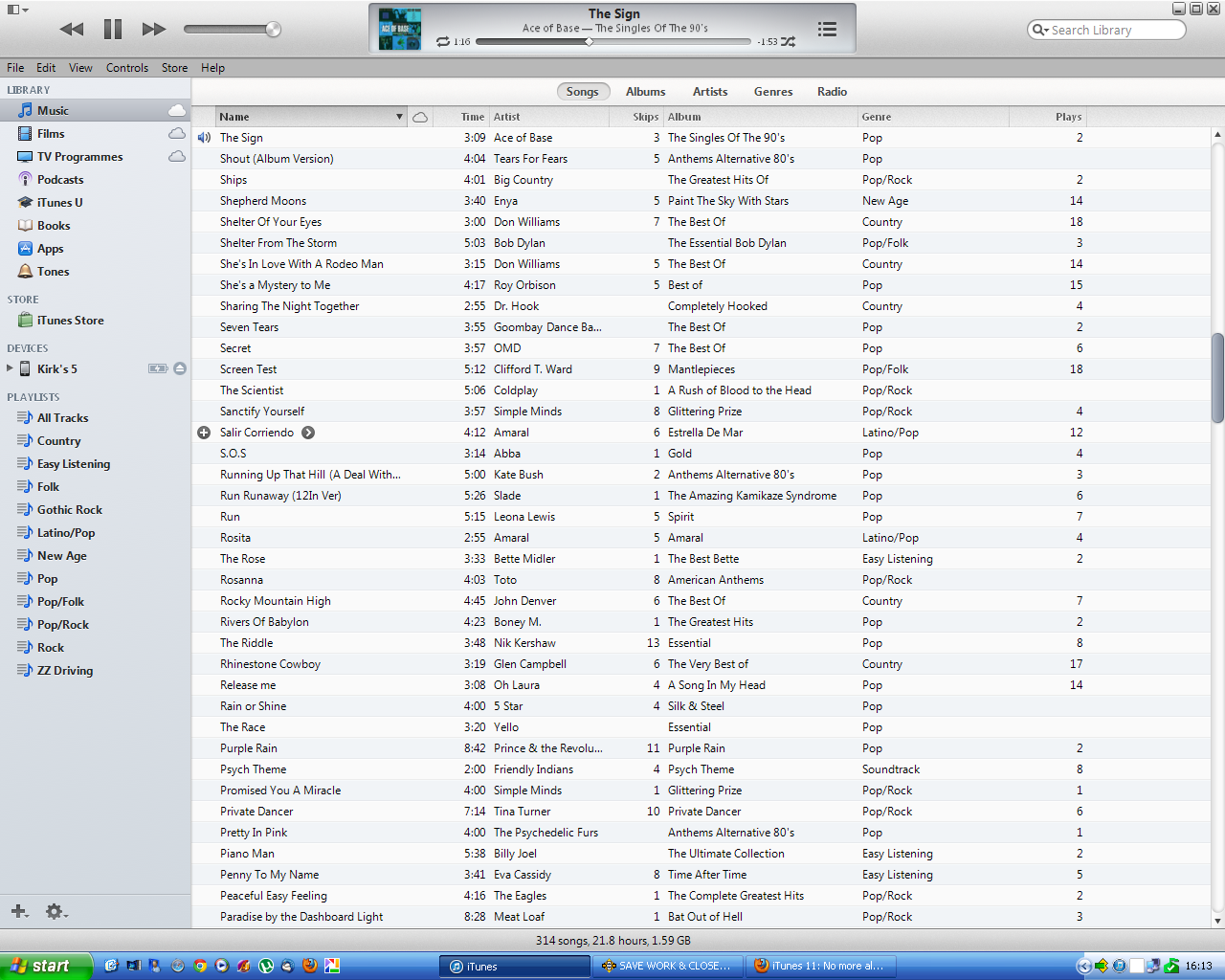Click the plus icon next to Salir Corriendo
This screenshot has width=1225, height=980.
point(204,433)
